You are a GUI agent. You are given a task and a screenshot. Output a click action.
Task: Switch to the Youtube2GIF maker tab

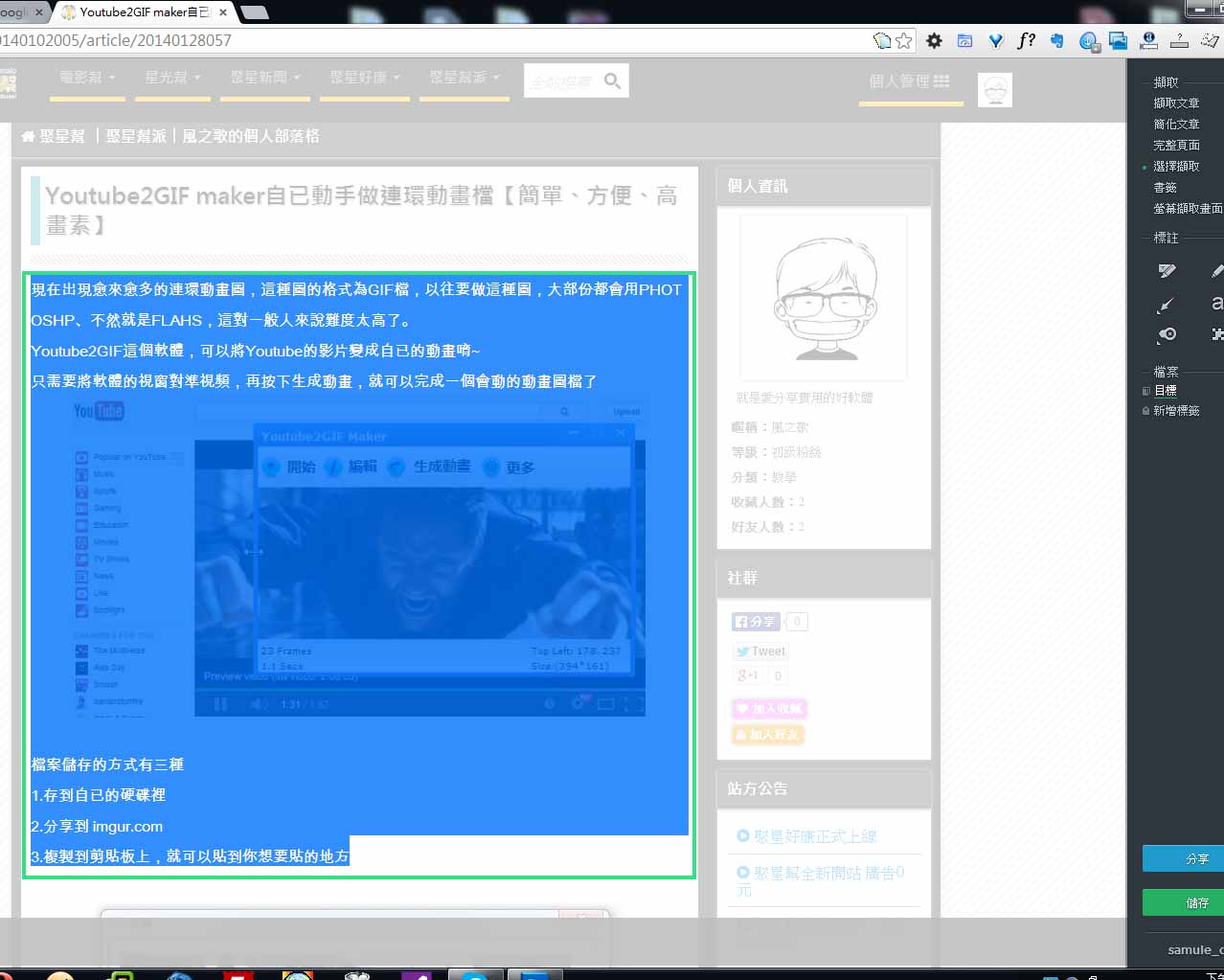click(x=144, y=12)
